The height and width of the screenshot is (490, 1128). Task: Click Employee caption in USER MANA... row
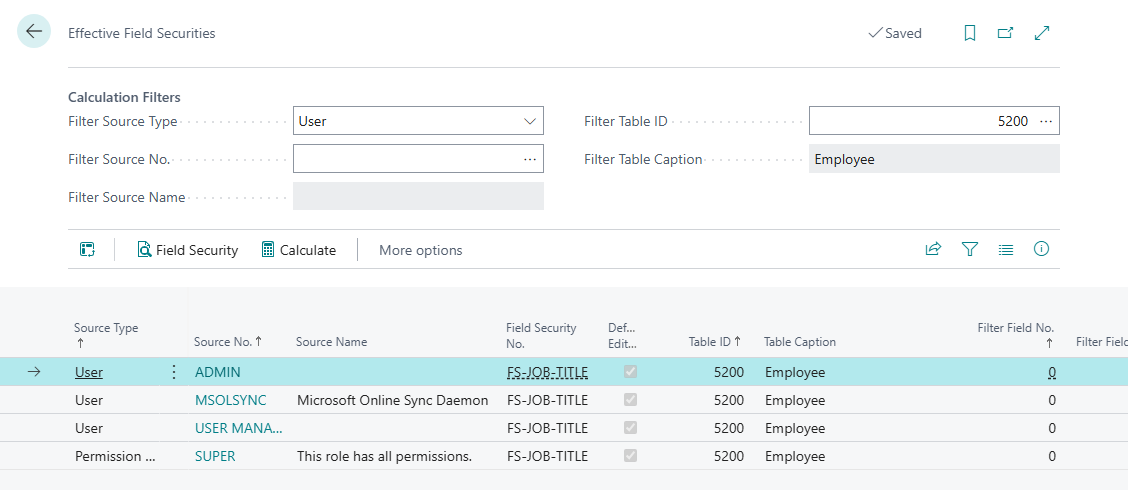point(795,428)
